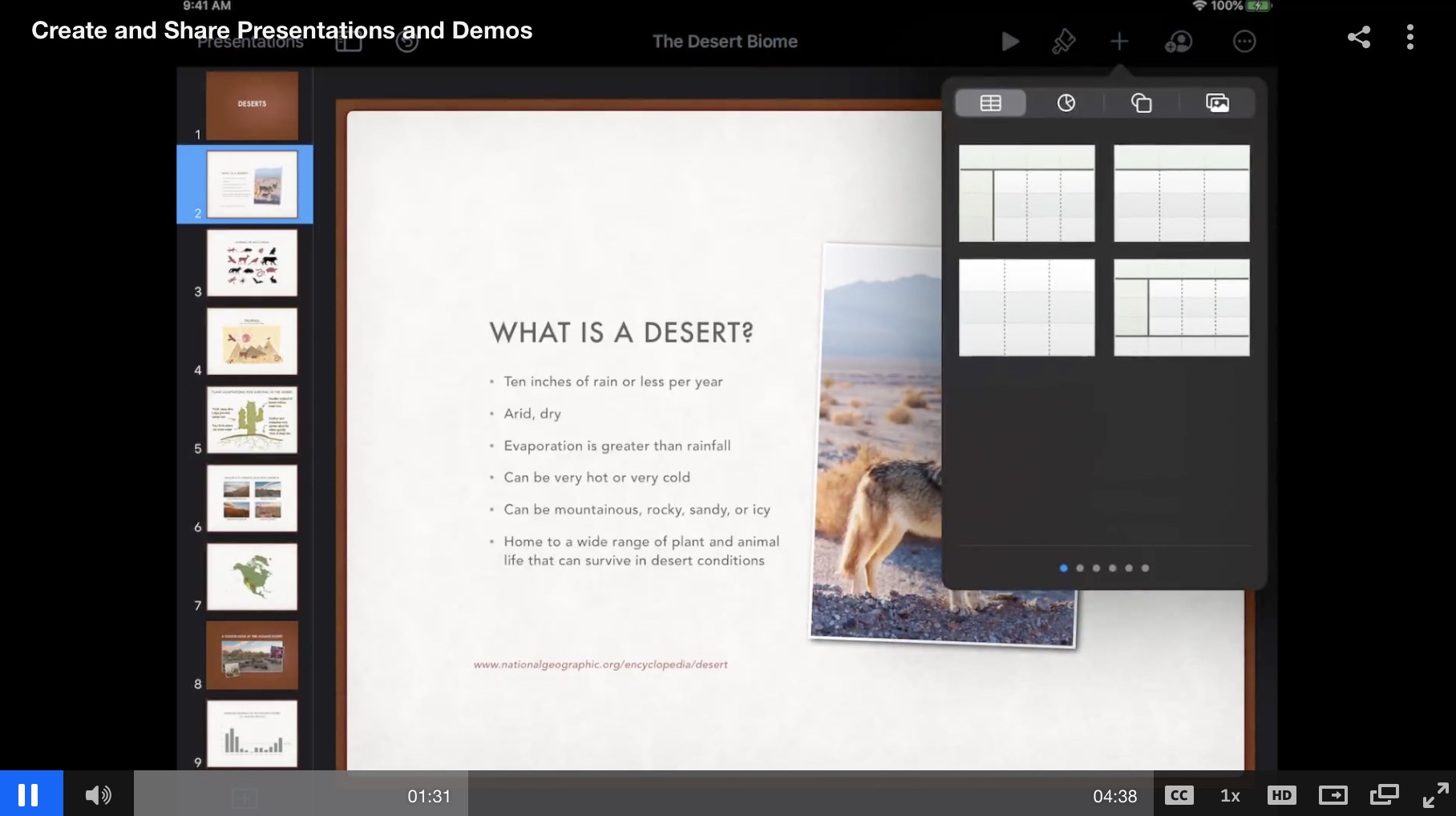Open the Format paintbrush panel
This screenshot has width=1456, height=816.
click(x=1063, y=42)
